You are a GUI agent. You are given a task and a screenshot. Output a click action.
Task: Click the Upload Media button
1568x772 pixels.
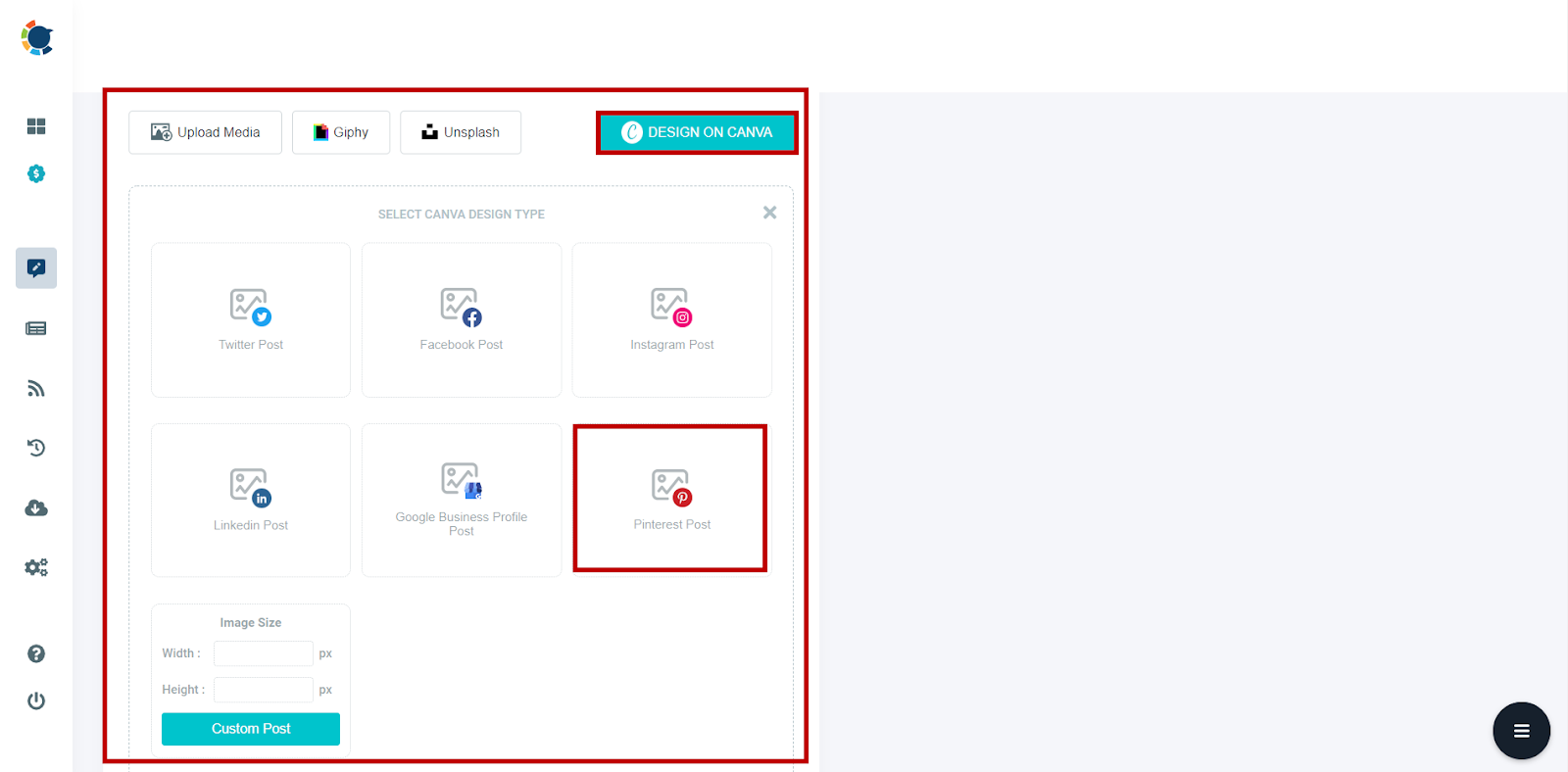(x=205, y=132)
